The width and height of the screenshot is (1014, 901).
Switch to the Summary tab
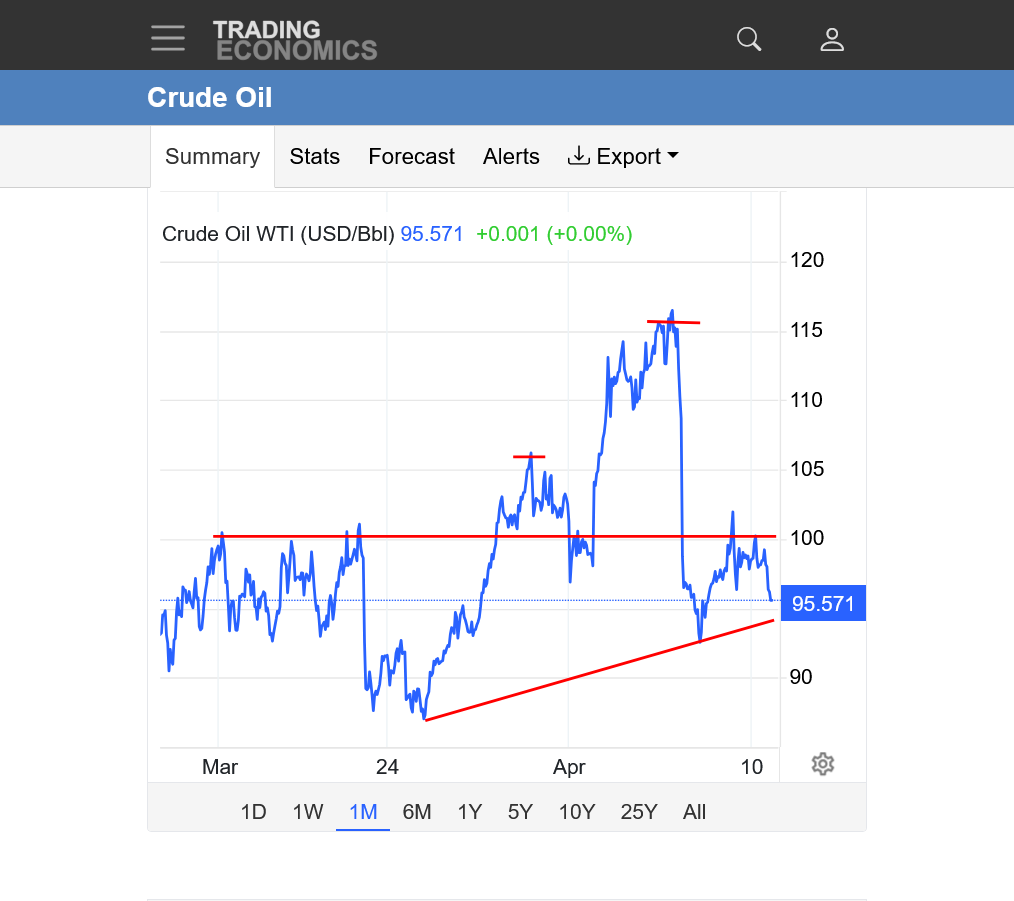click(x=212, y=157)
